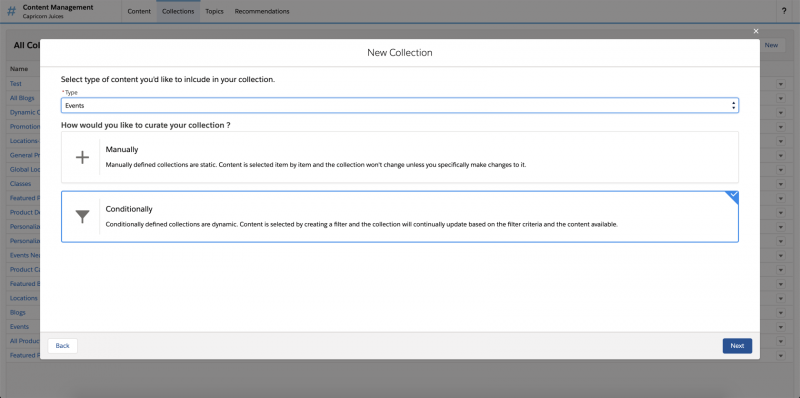Screen dimensions: 800x398
Task: Switch to the Content tab
Action: pyautogui.click(x=139, y=11)
